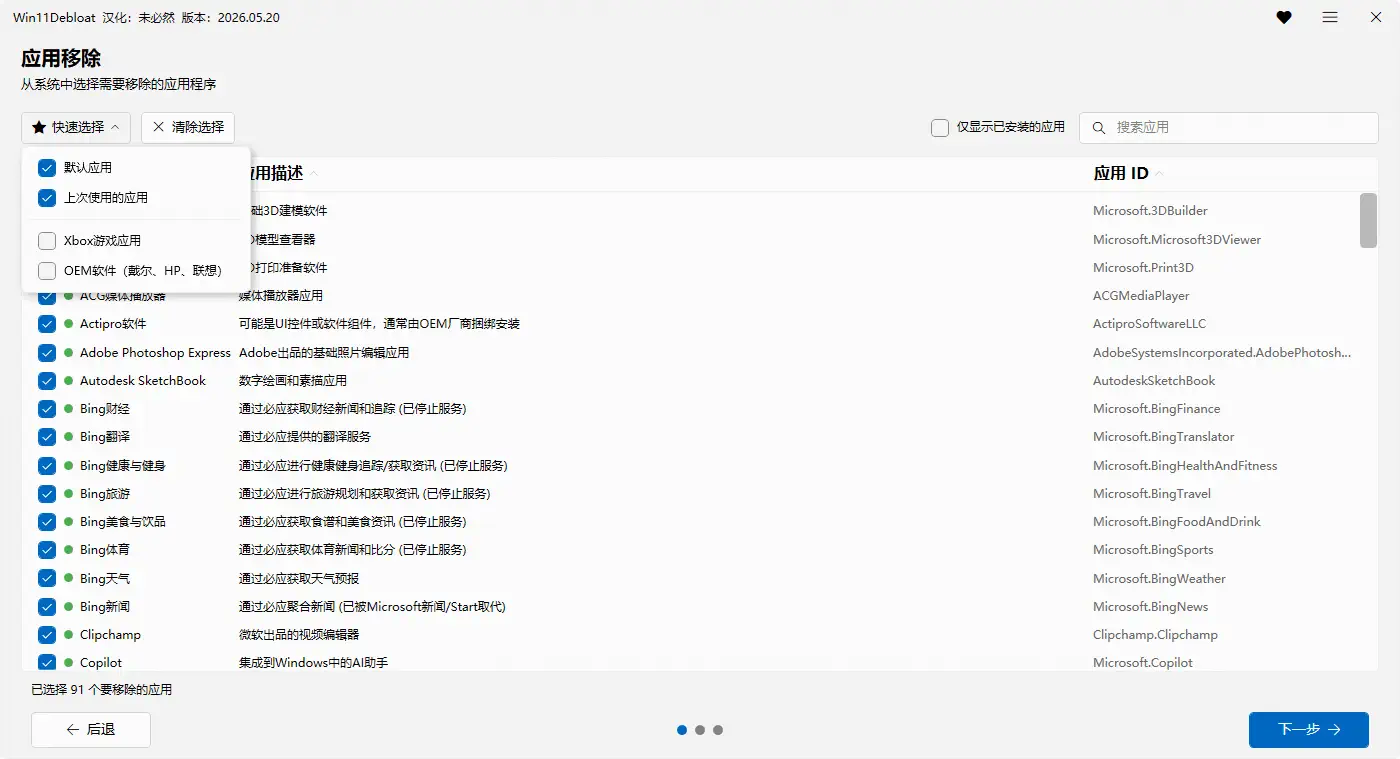This screenshot has width=1400, height=759.
Task: Sort by 应用 ID column header
Action: tap(1129, 173)
